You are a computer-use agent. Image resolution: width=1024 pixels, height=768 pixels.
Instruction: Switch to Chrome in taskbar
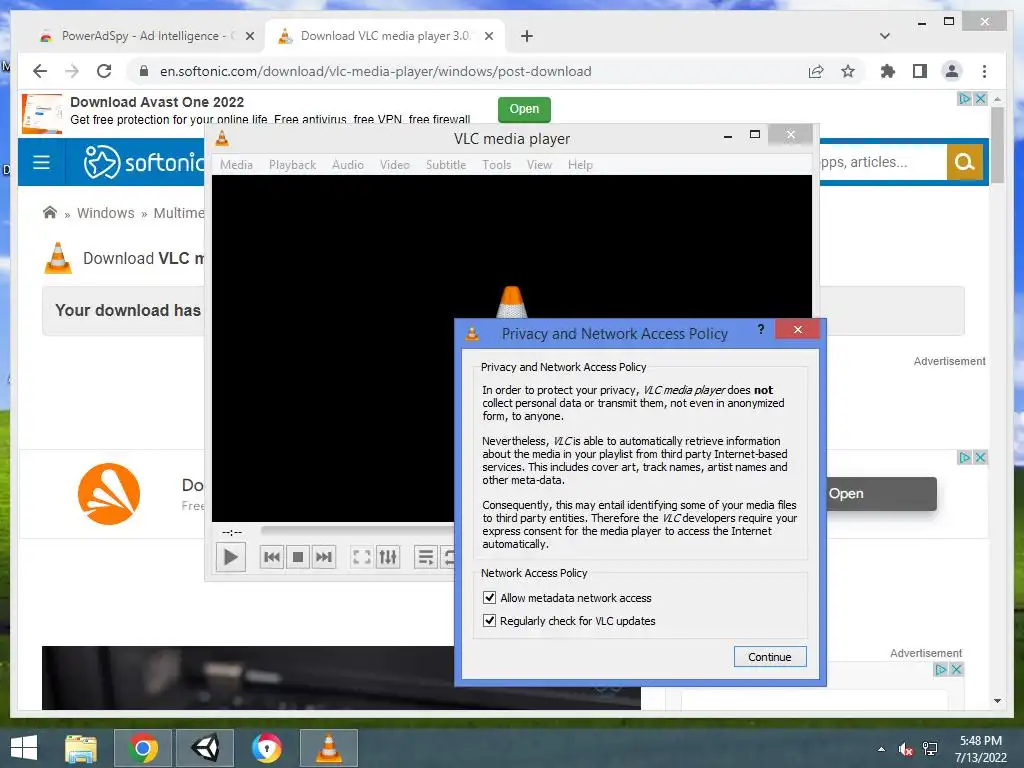click(x=143, y=748)
